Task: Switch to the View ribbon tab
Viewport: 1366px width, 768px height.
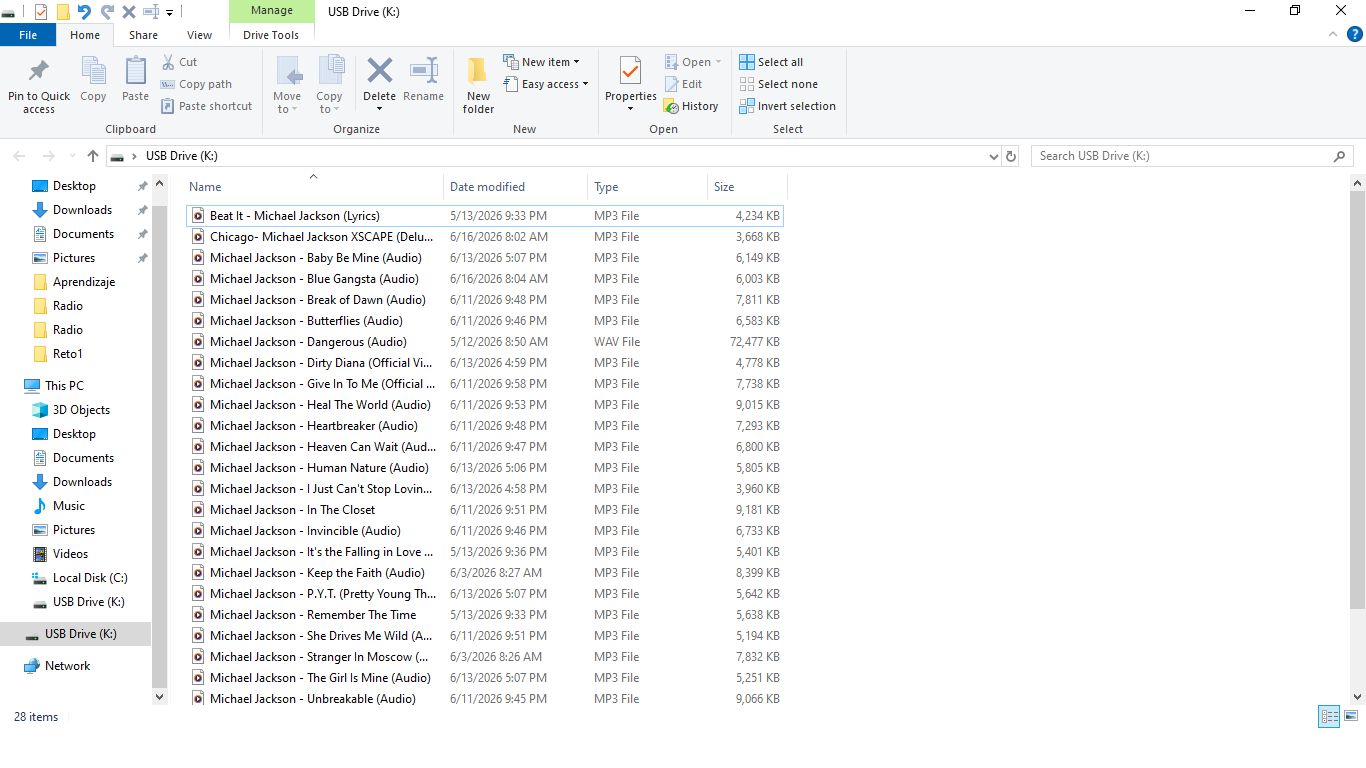Action: pos(200,34)
